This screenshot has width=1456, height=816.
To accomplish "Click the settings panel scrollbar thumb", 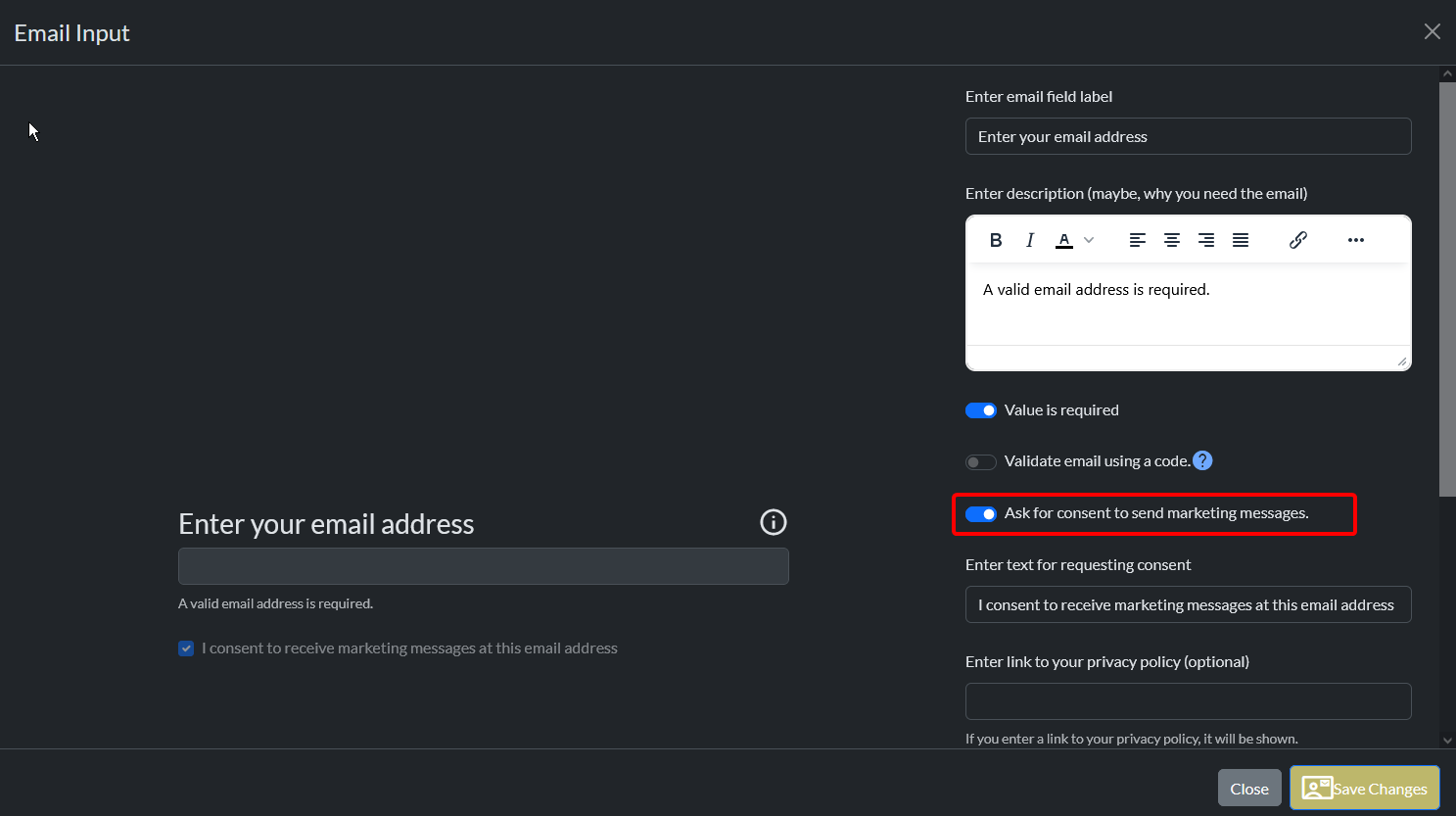I will tap(1447, 289).
